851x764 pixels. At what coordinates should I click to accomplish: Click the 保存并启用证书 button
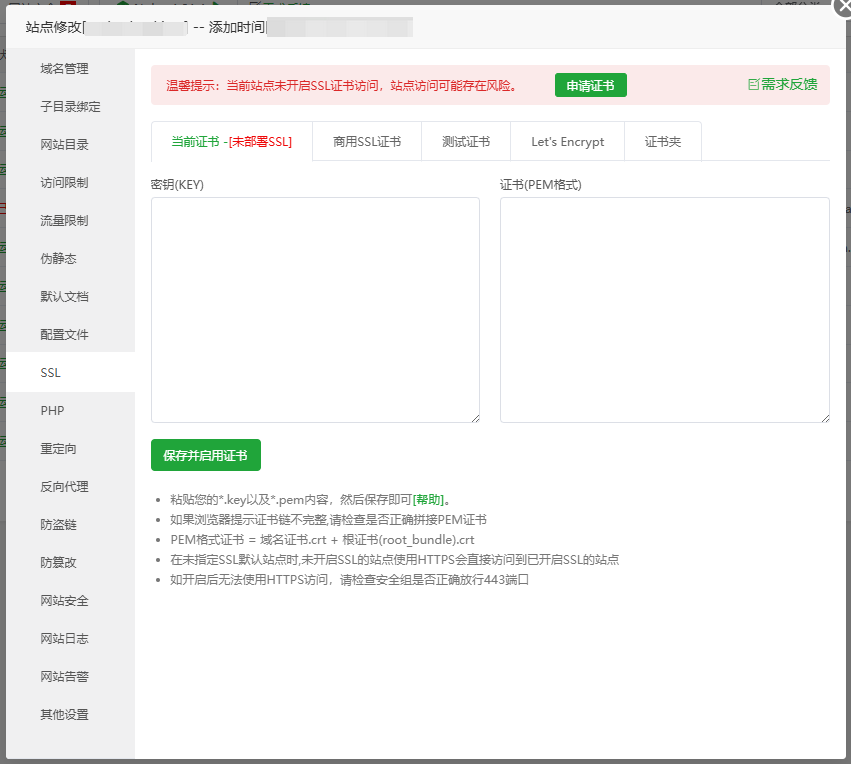click(x=206, y=454)
